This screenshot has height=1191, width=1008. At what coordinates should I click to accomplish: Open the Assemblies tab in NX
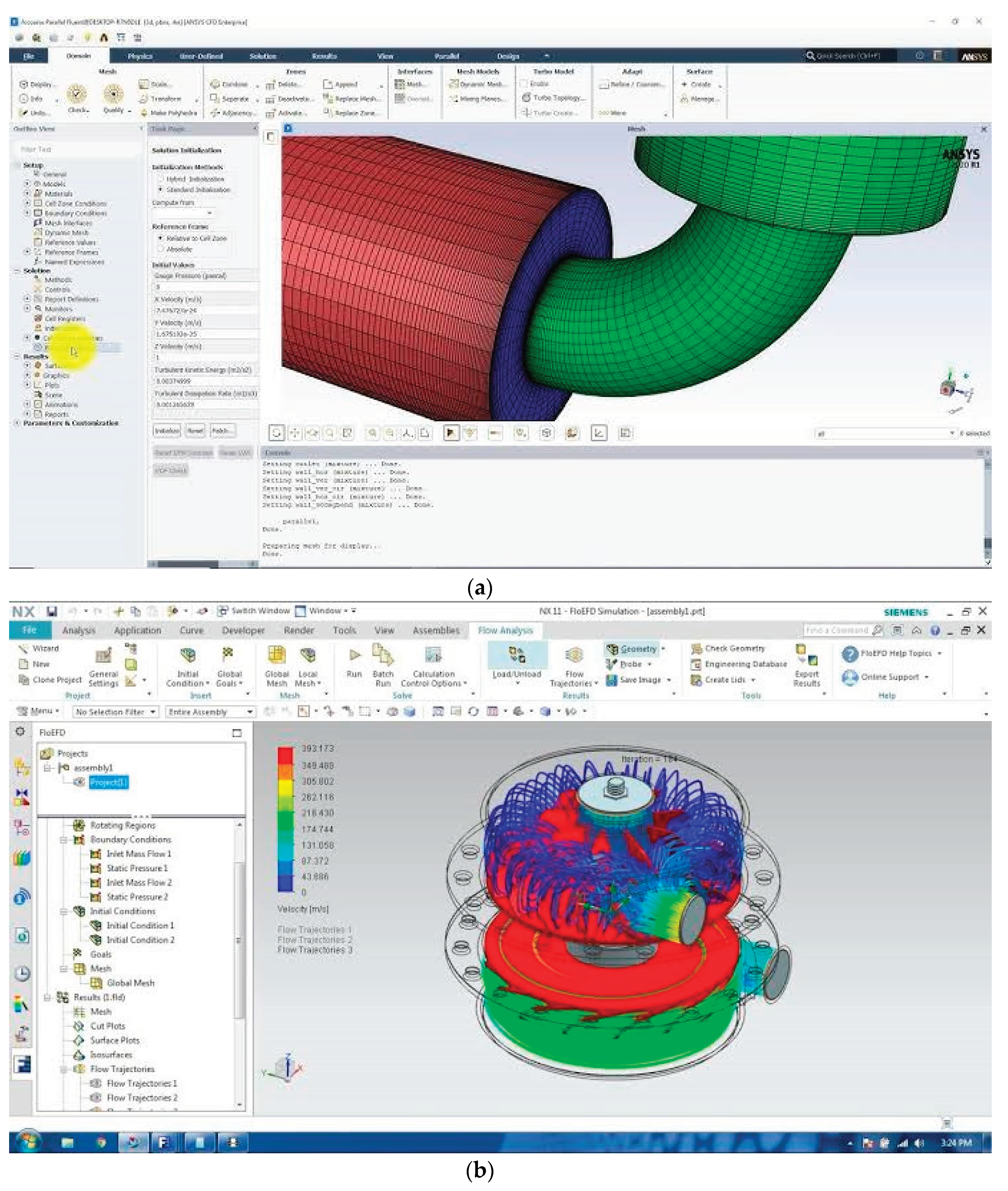[x=437, y=631]
